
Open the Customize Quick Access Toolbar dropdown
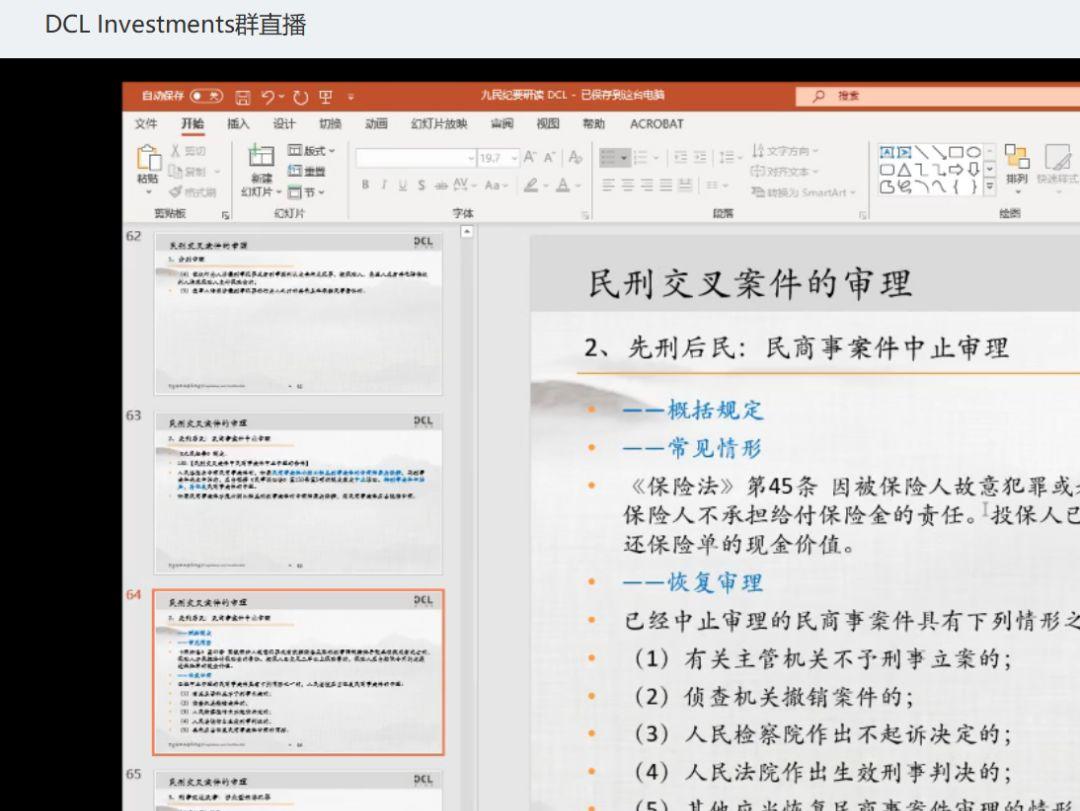pyautogui.click(x=351, y=97)
